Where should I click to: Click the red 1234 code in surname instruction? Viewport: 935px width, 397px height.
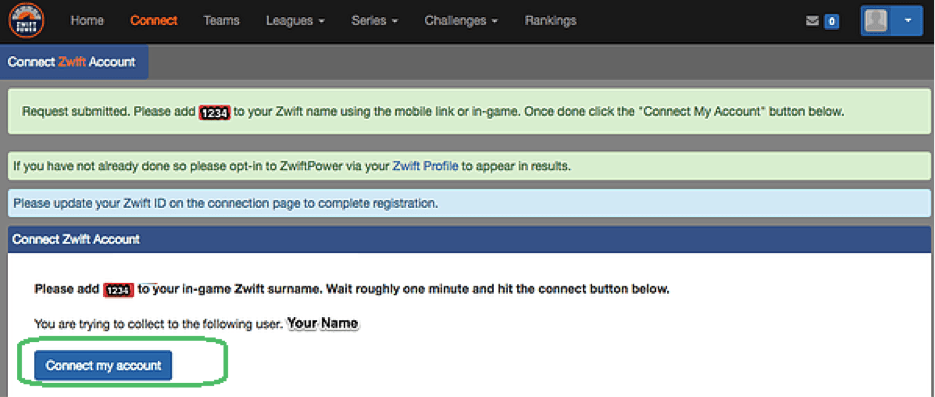[119, 290]
